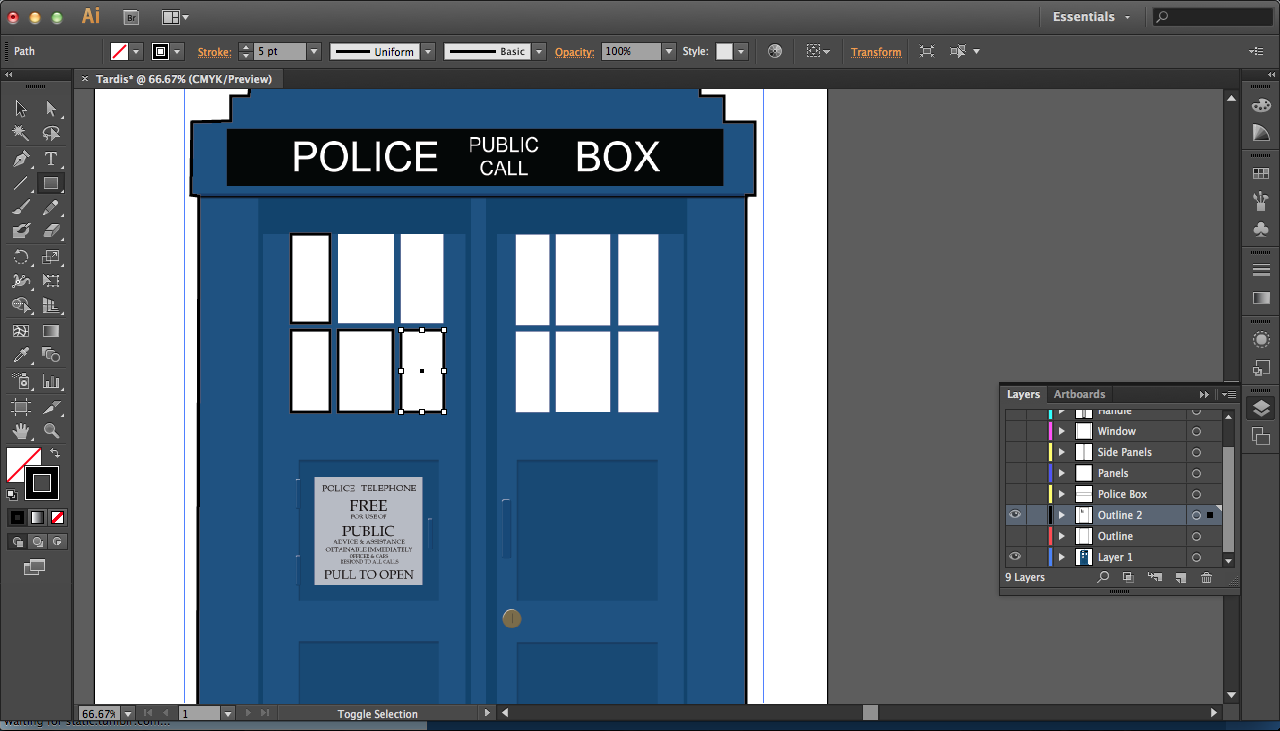This screenshot has width=1280, height=731.
Task: Select the Layers tab
Action: (x=1023, y=394)
